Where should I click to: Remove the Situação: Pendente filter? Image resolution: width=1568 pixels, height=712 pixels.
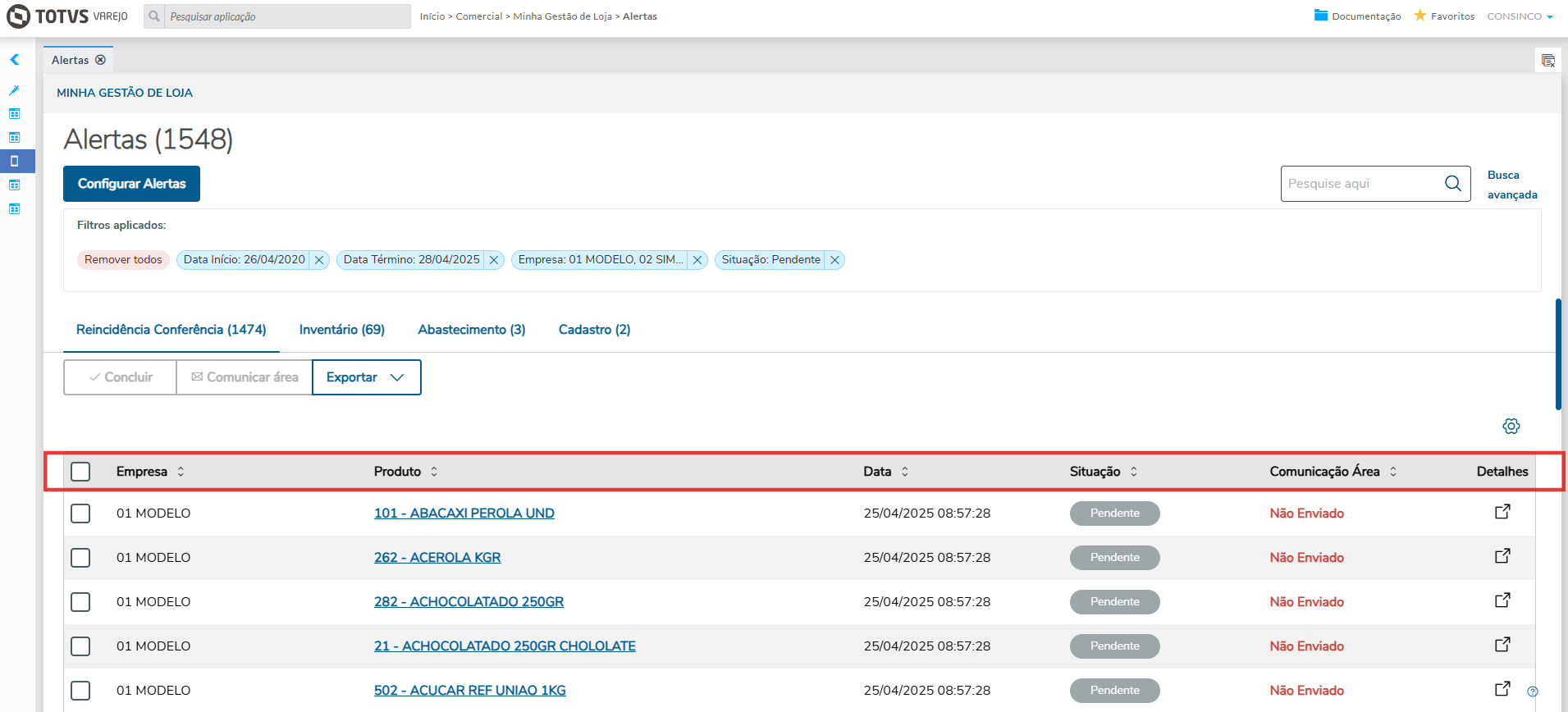click(x=834, y=260)
